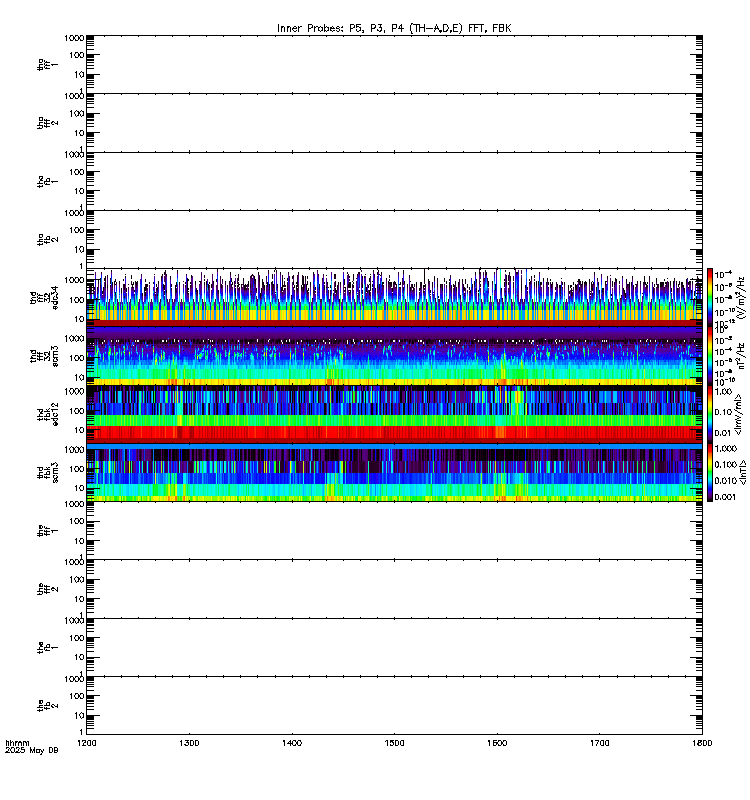Click the 1800 time axis label
Screen dimensions: 750x800
pyautogui.click(x=702, y=743)
